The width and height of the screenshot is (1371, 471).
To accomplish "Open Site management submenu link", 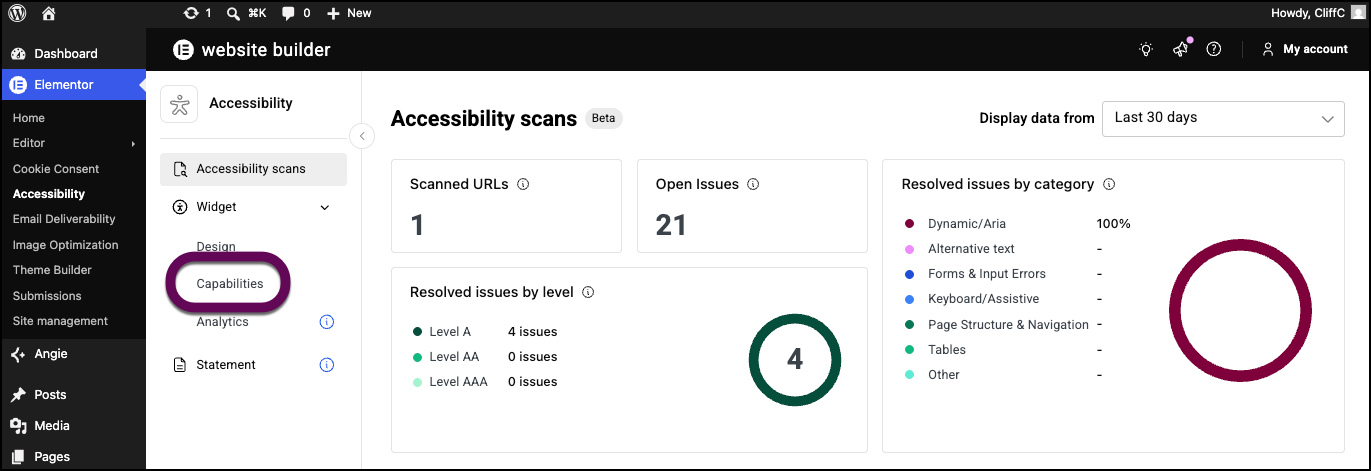I will click(x=60, y=321).
